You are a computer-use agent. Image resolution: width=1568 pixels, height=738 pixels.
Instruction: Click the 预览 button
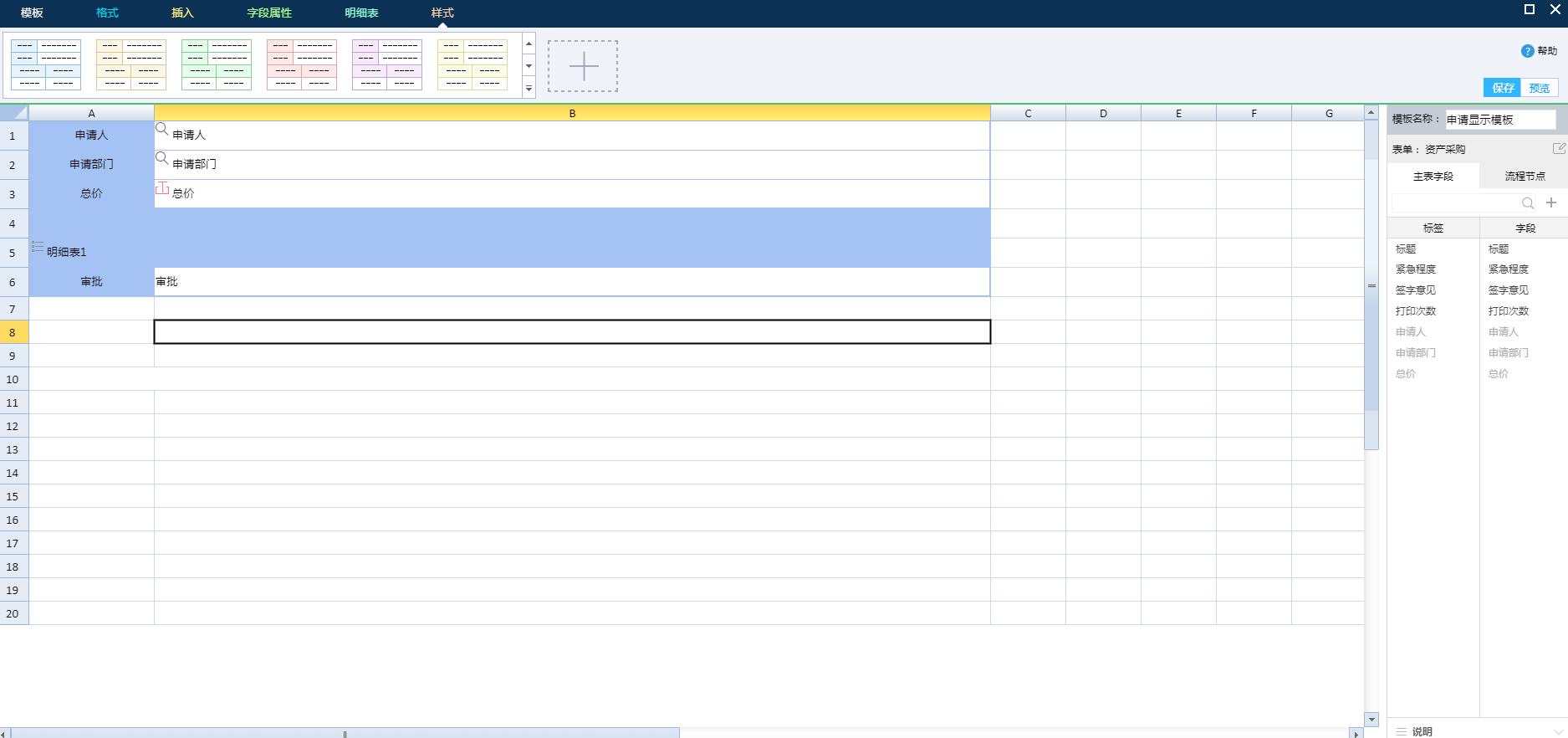[x=1540, y=88]
